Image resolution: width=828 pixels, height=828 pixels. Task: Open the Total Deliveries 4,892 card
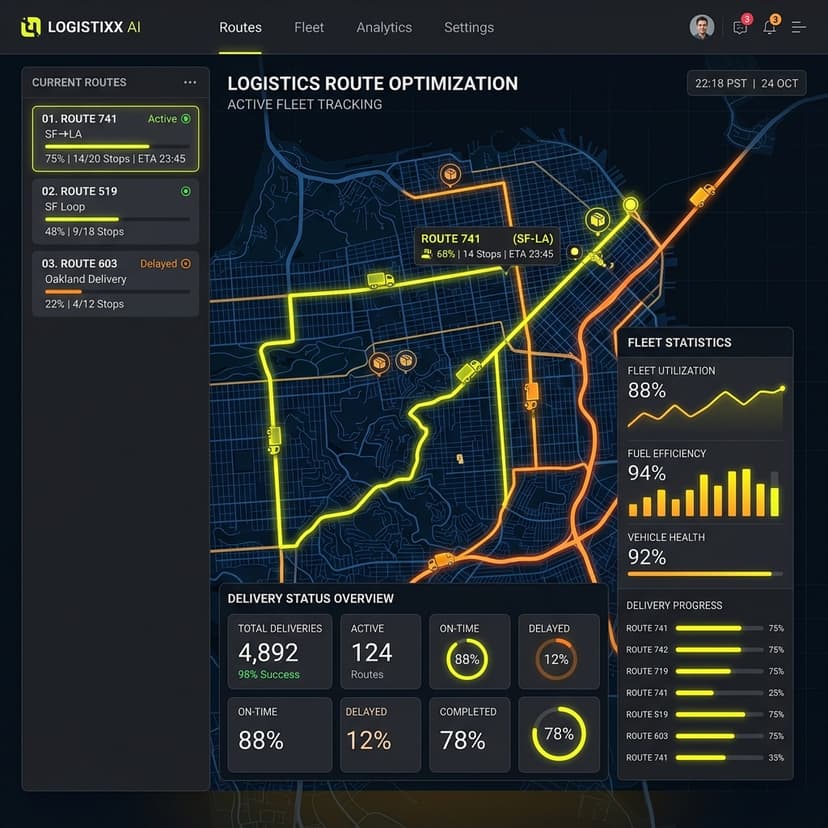pos(280,651)
